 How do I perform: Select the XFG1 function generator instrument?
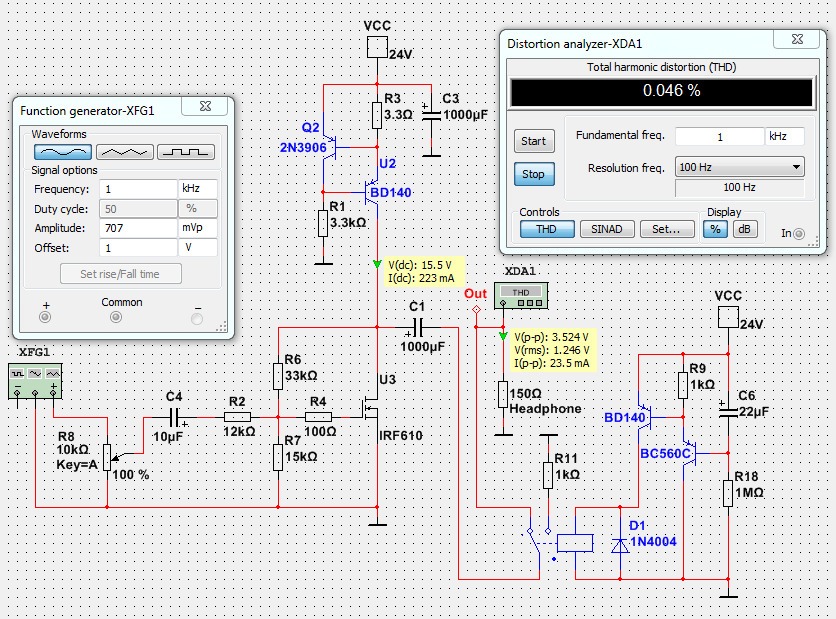point(35,381)
